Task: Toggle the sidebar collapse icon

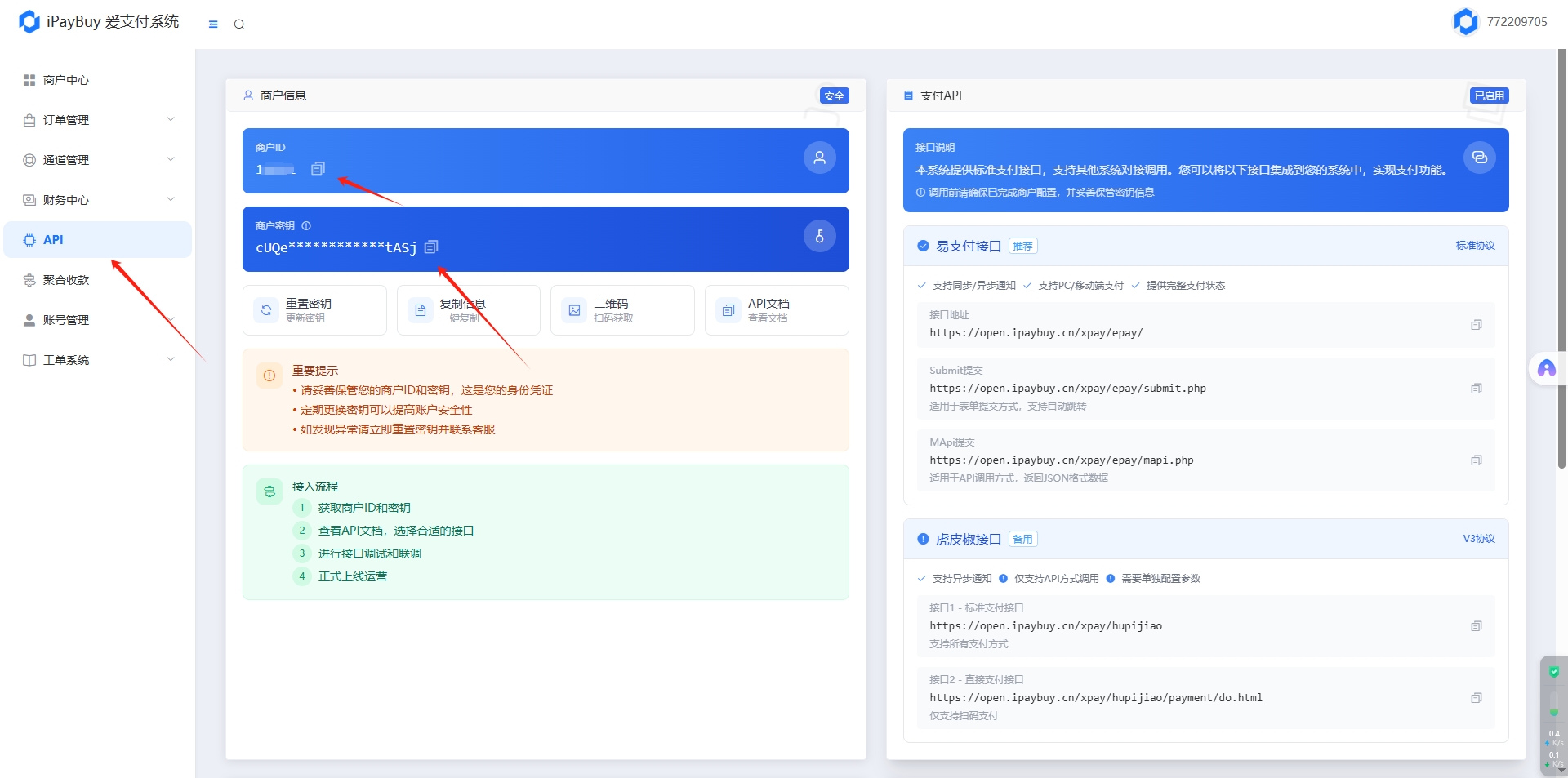Action: tap(213, 24)
